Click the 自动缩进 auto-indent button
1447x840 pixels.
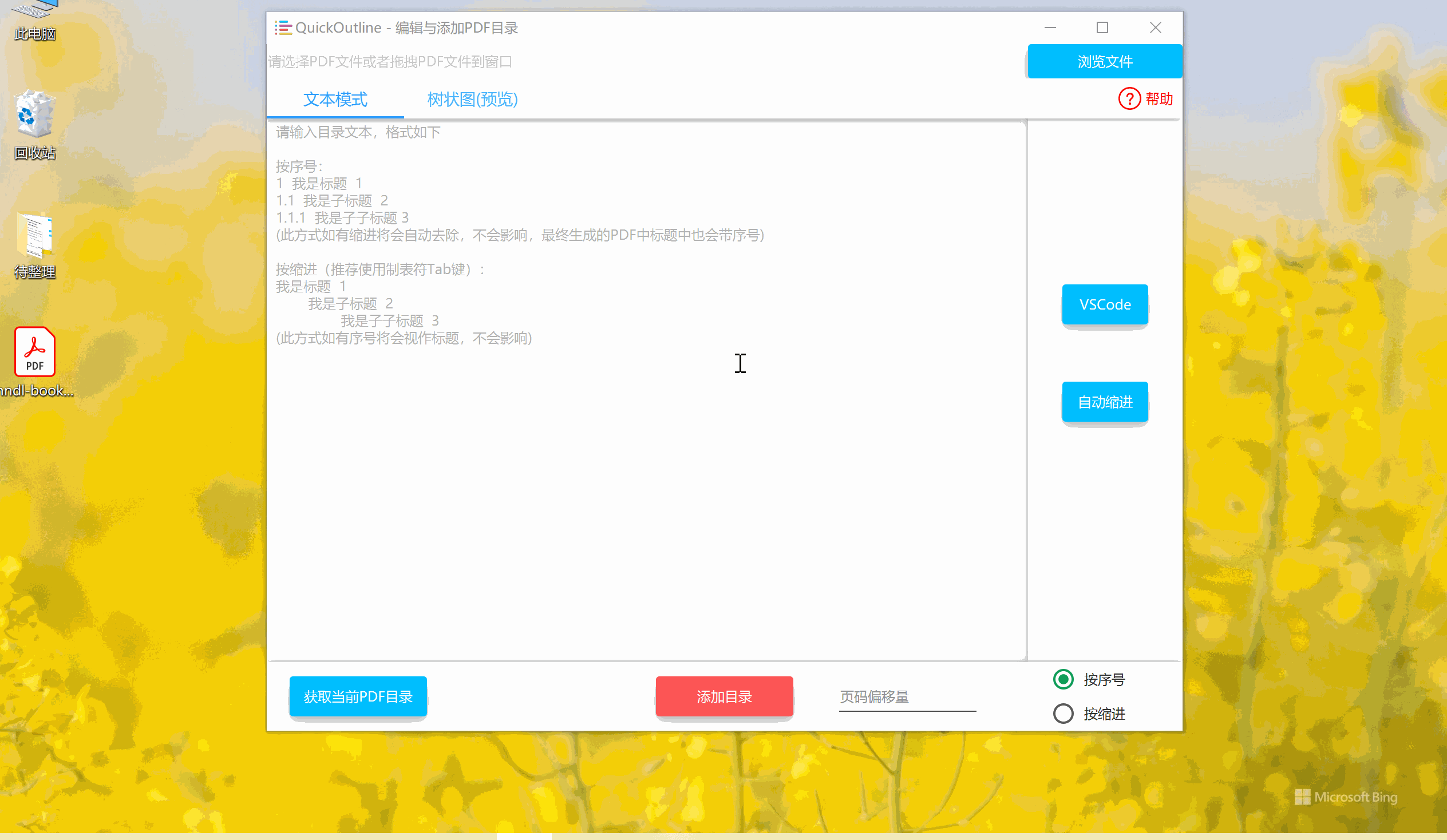click(1104, 402)
